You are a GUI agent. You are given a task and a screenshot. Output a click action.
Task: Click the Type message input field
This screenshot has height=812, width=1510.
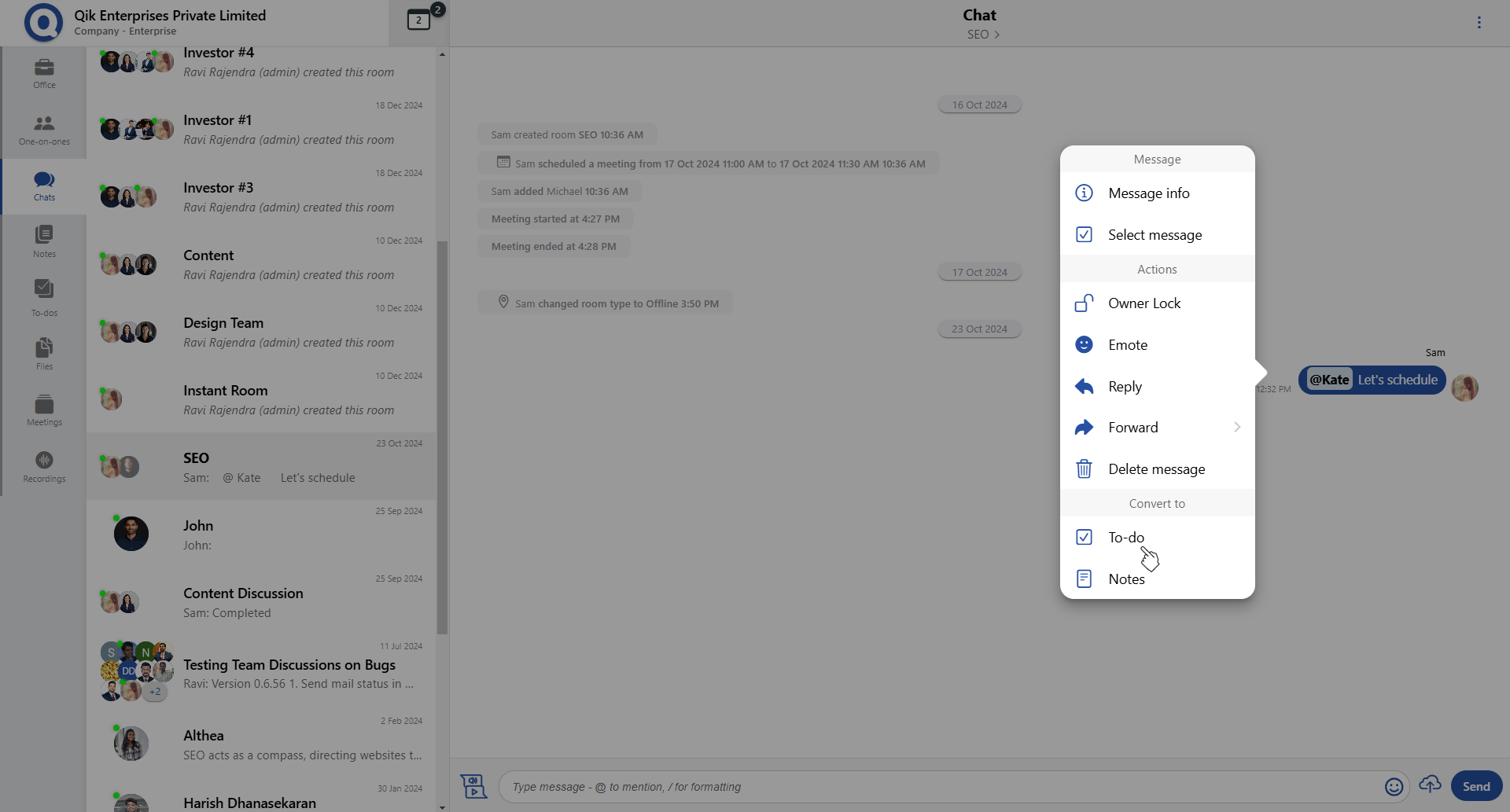coord(936,787)
